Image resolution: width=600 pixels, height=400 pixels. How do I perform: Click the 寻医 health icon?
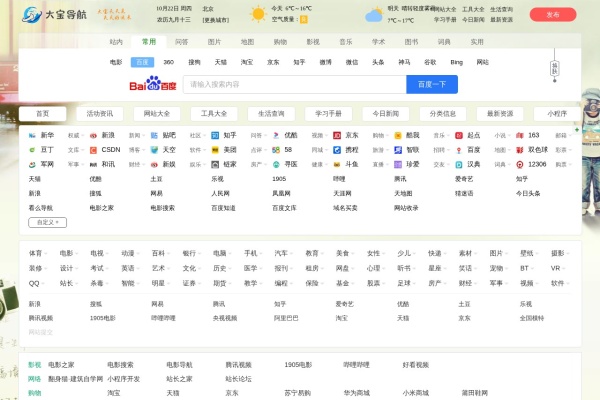click(276, 165)
